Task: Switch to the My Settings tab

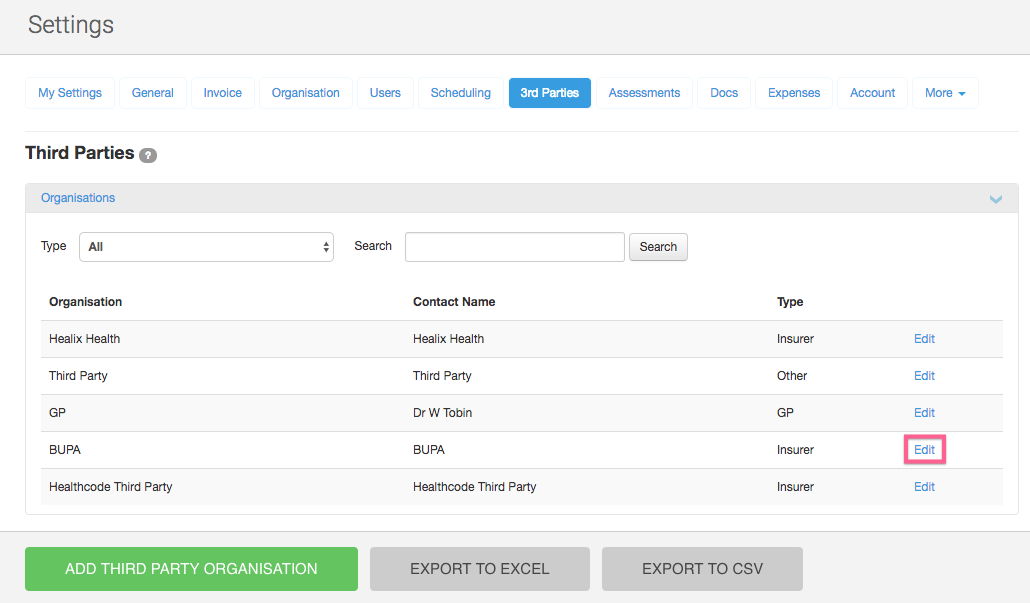Action: point(70,93)
